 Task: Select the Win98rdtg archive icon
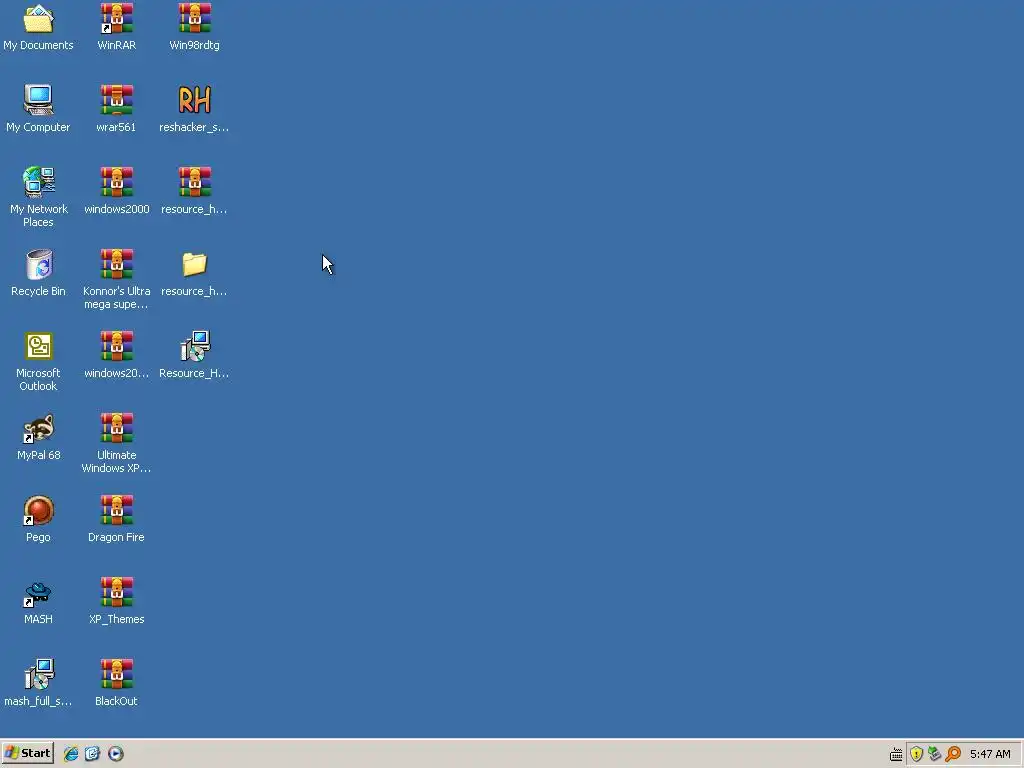pos(195,19)
